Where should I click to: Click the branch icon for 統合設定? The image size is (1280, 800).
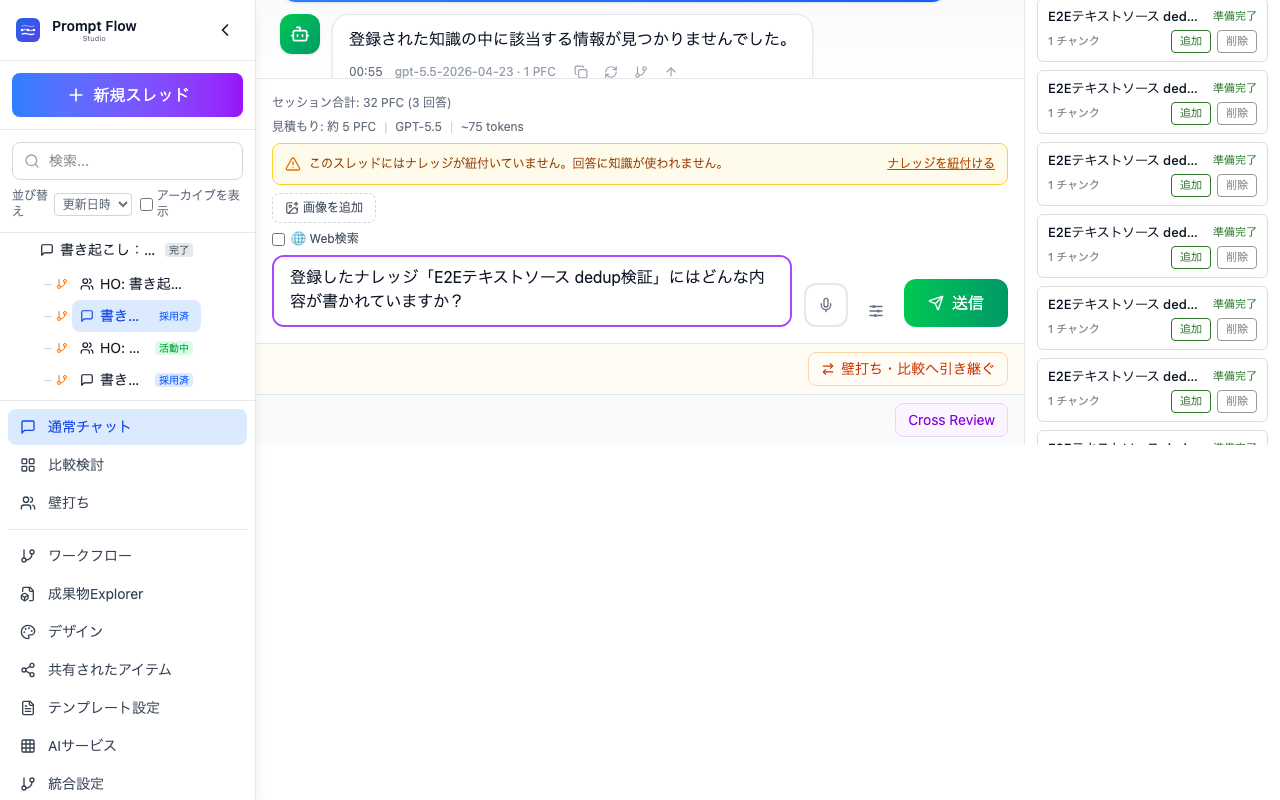[28, 784]
